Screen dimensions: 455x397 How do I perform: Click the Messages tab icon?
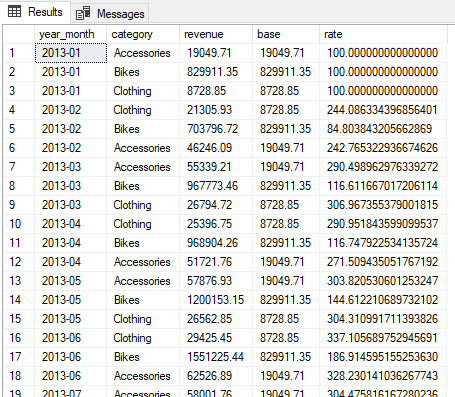pyautogui.click(x=83, y=13)
